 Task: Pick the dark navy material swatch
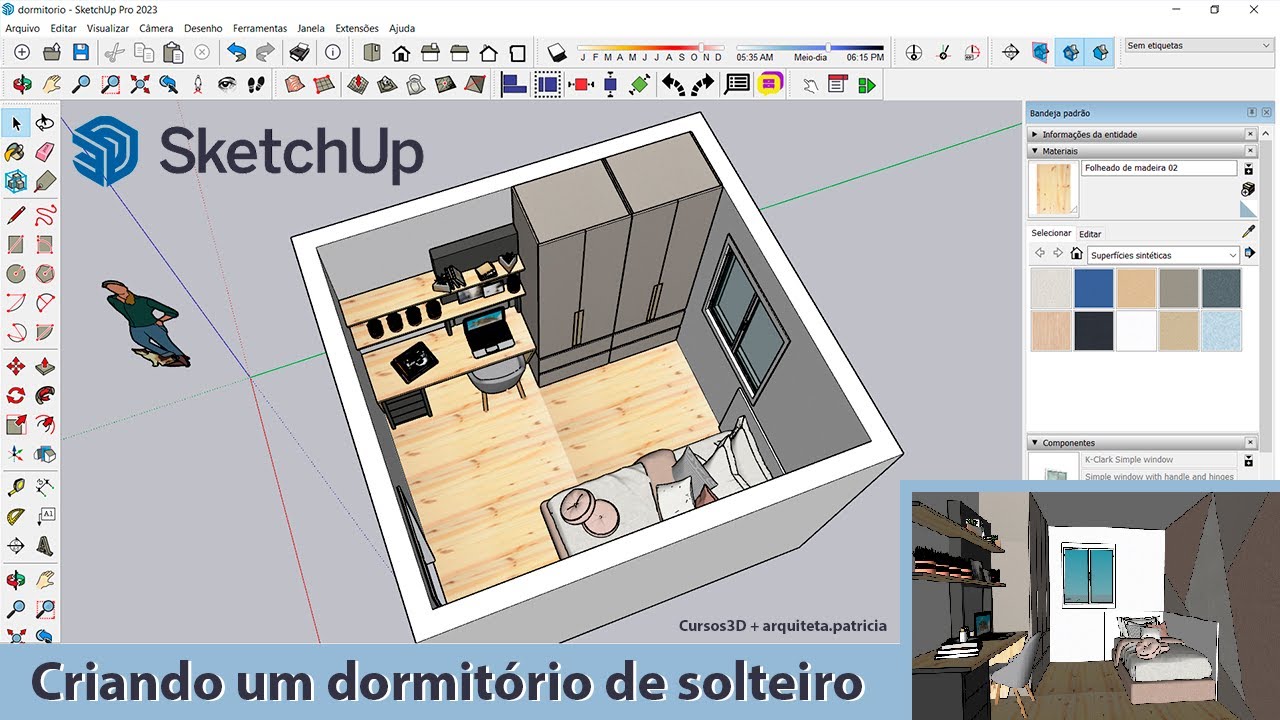point(1093,331)
